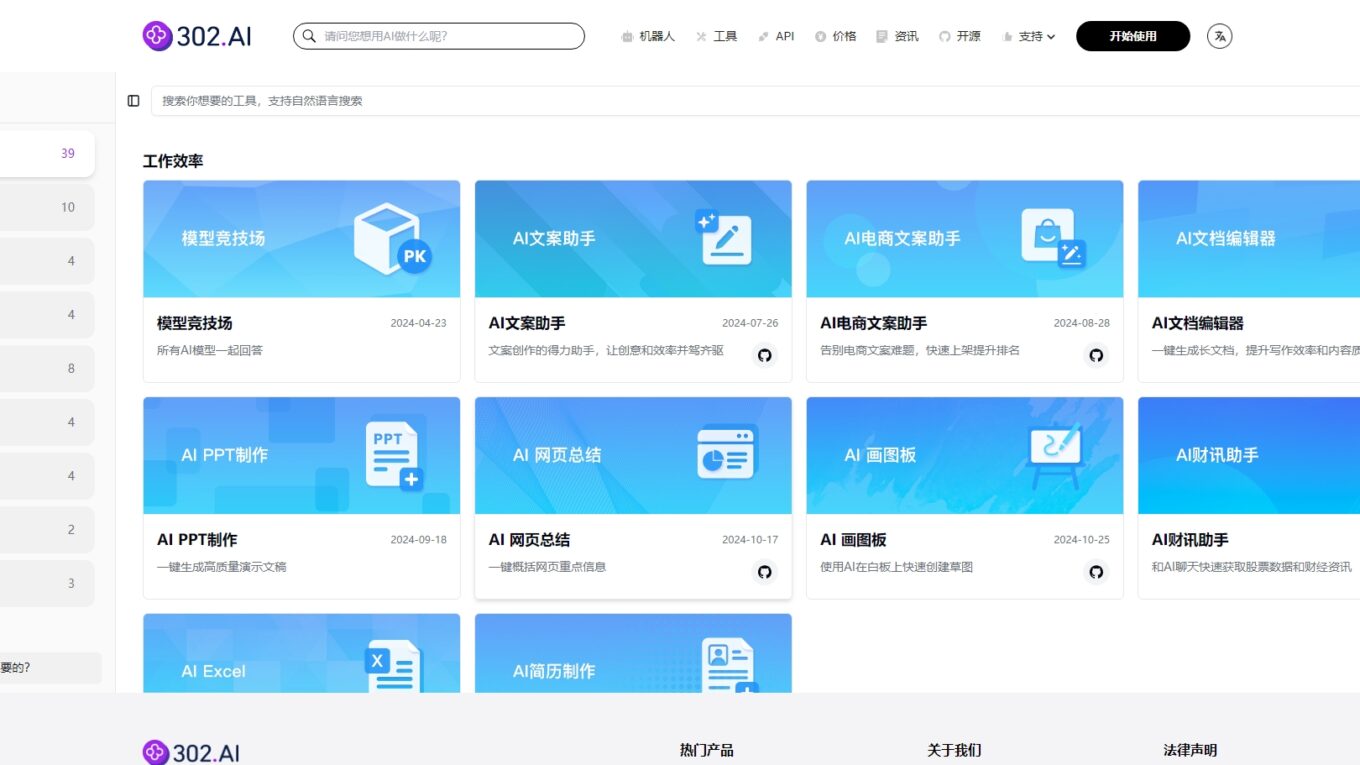Viewport: 1360px width, 765px height.
Task: Open the API menu item
Action: point(776,36)
